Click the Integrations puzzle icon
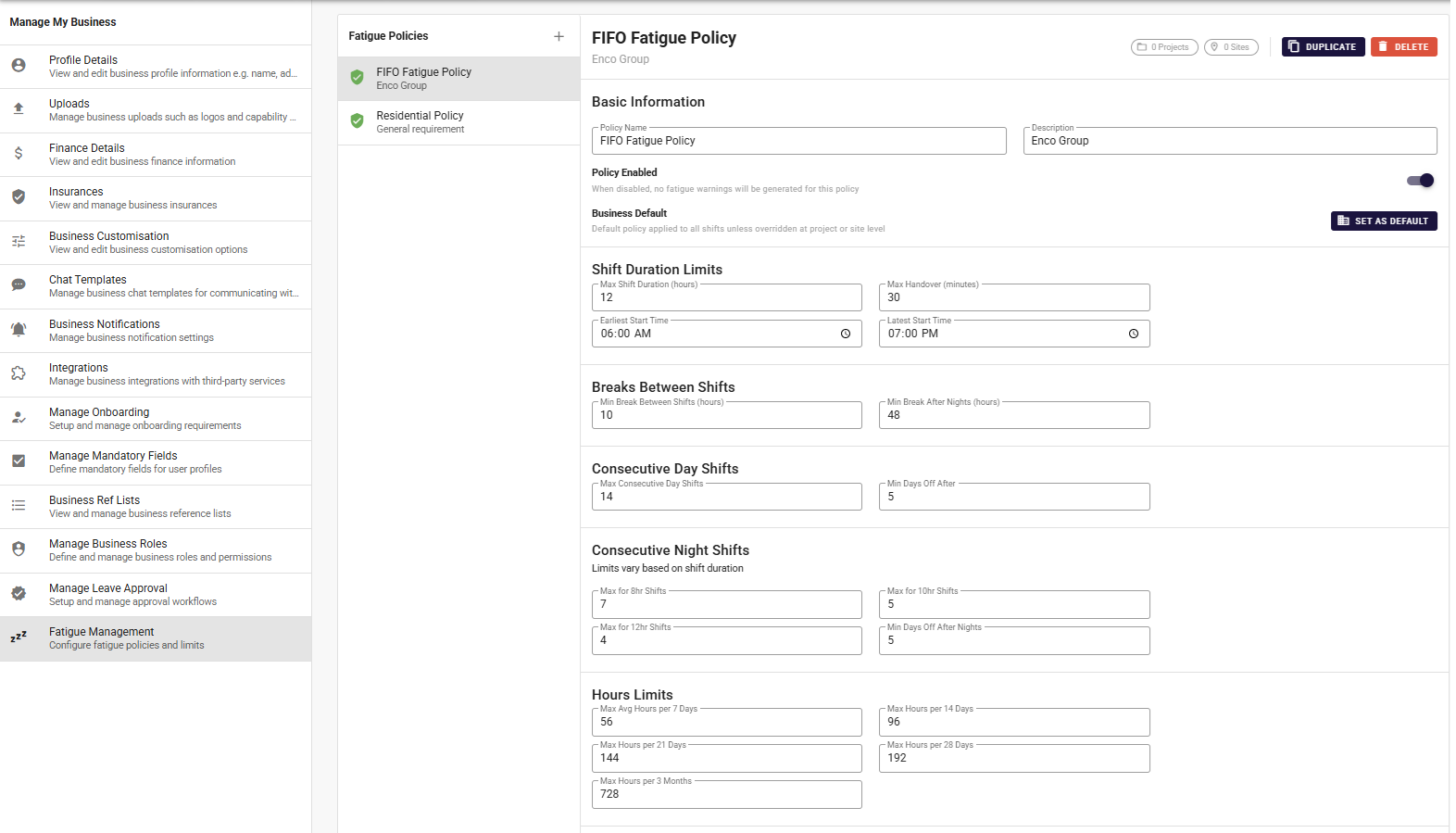1456x833 pixels. click(19, 372)
